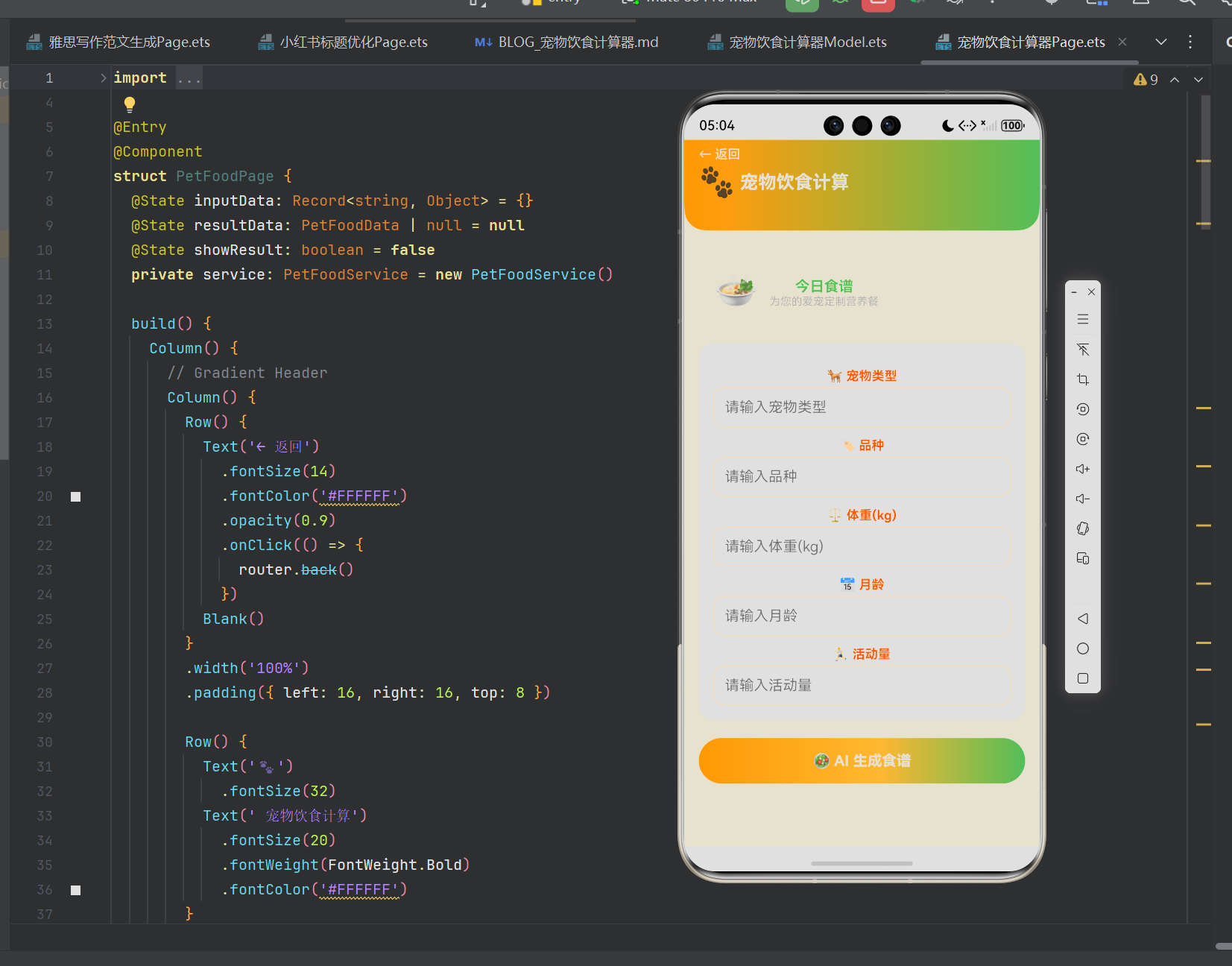Viewport: 1232px width, 966px height.
Task: Close the 宠物饮食计算器Page.ets tab
Action: pos(1122,42)
